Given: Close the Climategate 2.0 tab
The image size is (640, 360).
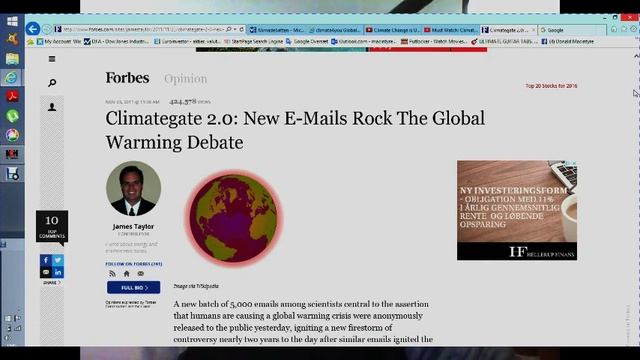Looking at the screenshot, I should click(533, 30).
